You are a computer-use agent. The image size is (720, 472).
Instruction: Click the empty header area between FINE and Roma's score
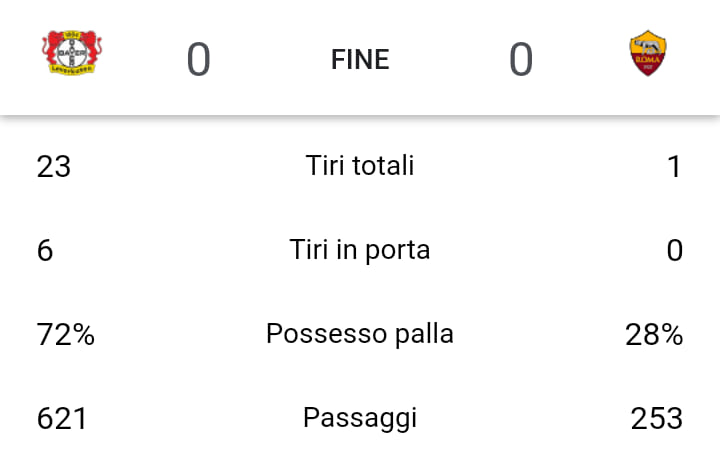450,60
